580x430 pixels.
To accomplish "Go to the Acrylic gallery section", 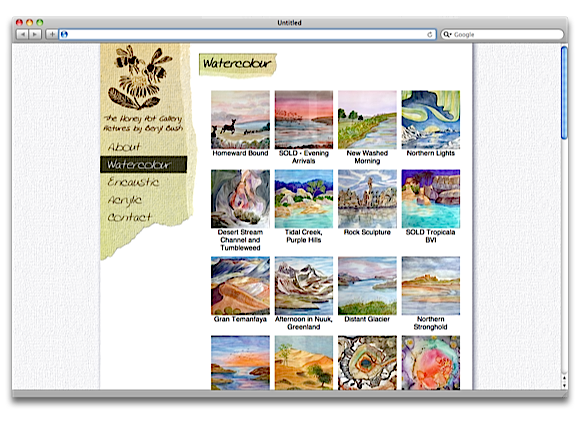I will point(124,200).
